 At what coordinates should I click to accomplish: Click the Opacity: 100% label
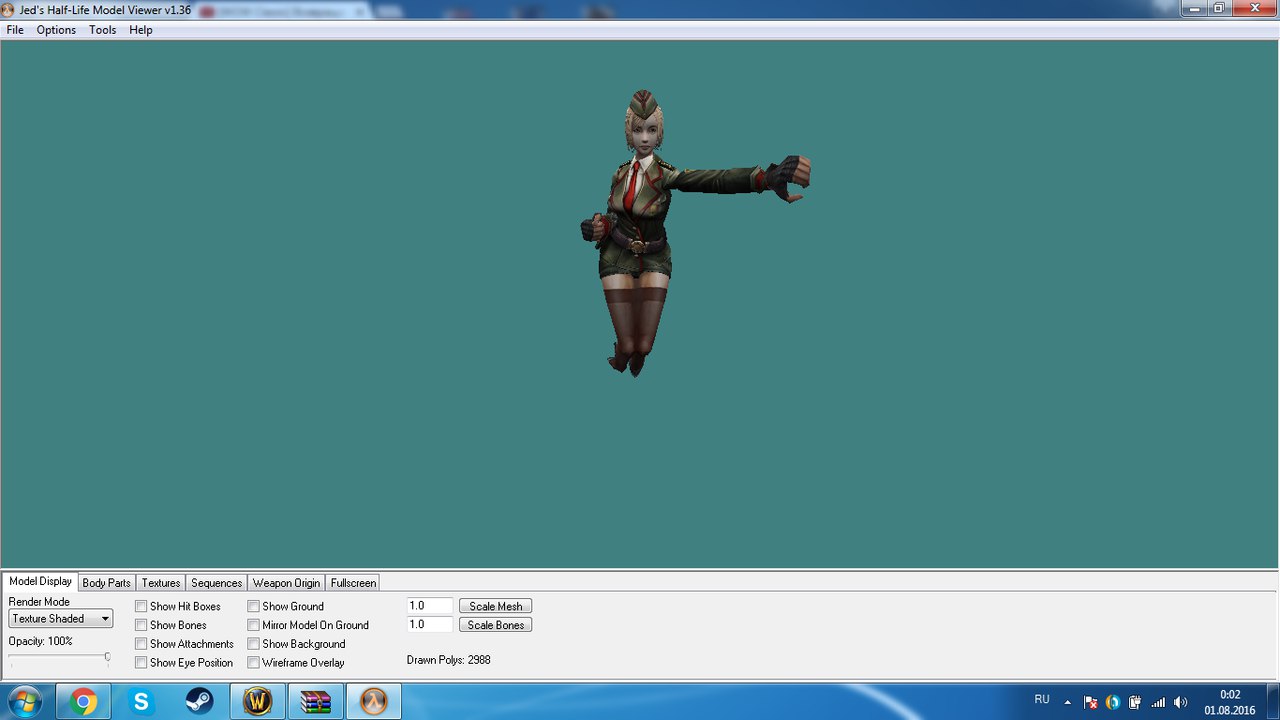(x=41, y=641)
